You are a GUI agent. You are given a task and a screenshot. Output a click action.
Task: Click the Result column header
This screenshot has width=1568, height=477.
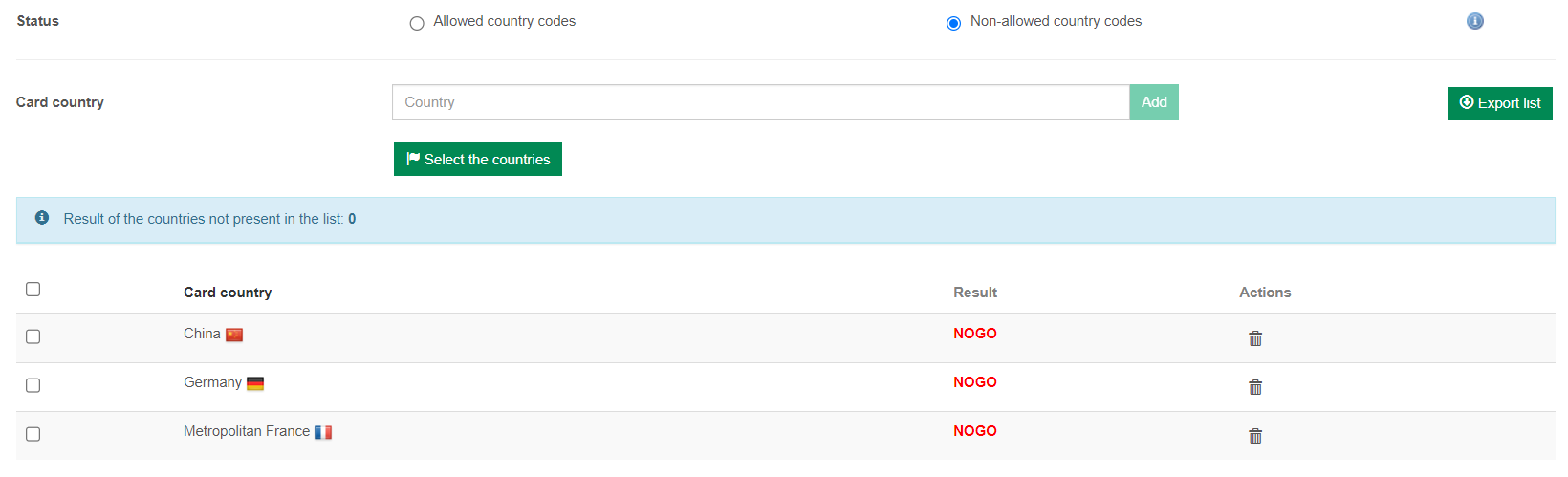[974, 293]
